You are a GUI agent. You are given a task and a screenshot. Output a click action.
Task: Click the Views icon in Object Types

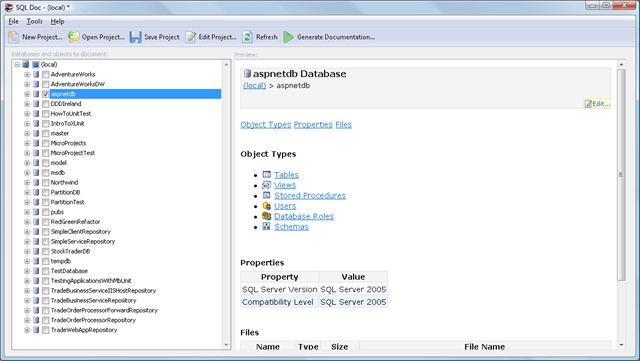click(x=267, y=185)
